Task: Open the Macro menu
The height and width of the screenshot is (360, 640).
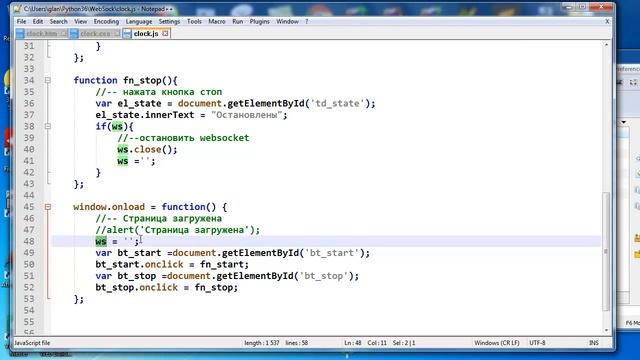Action: (217, 21)
